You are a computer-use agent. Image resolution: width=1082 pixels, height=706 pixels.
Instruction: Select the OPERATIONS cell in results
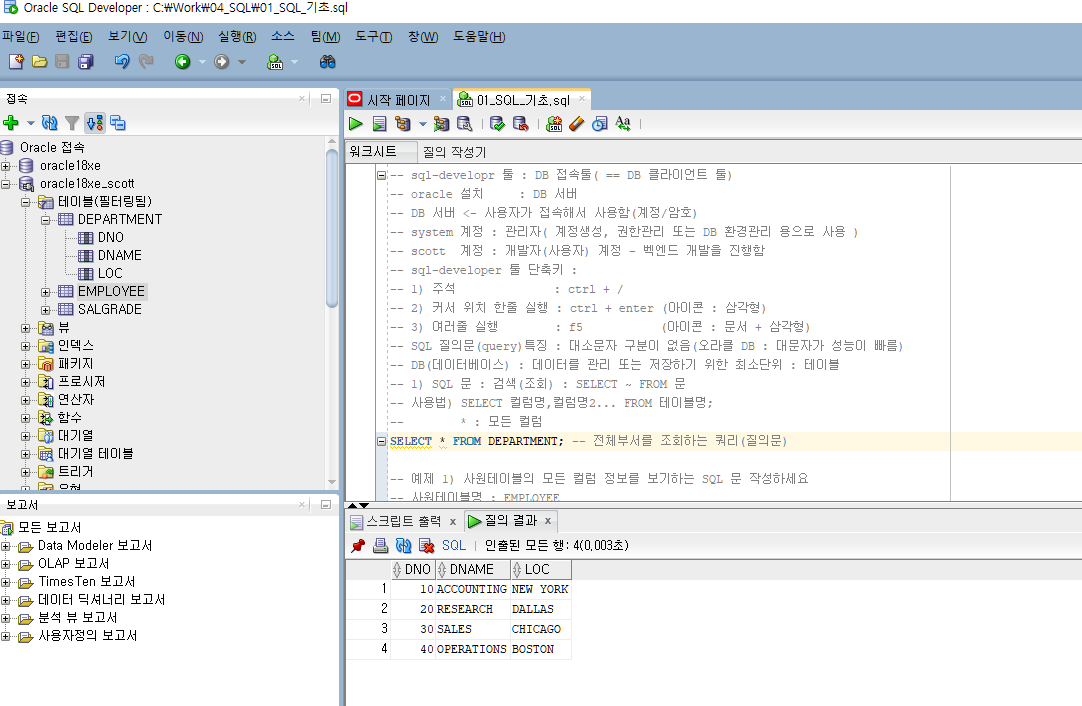[472, 649]
